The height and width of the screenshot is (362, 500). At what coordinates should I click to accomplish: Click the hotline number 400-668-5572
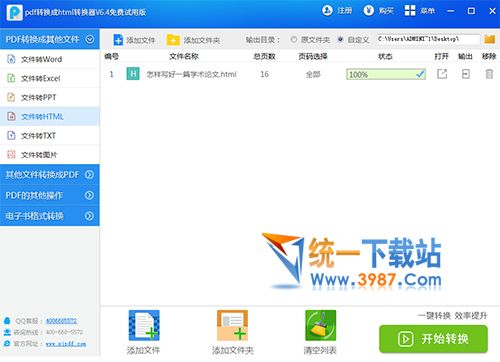point(64,332)
